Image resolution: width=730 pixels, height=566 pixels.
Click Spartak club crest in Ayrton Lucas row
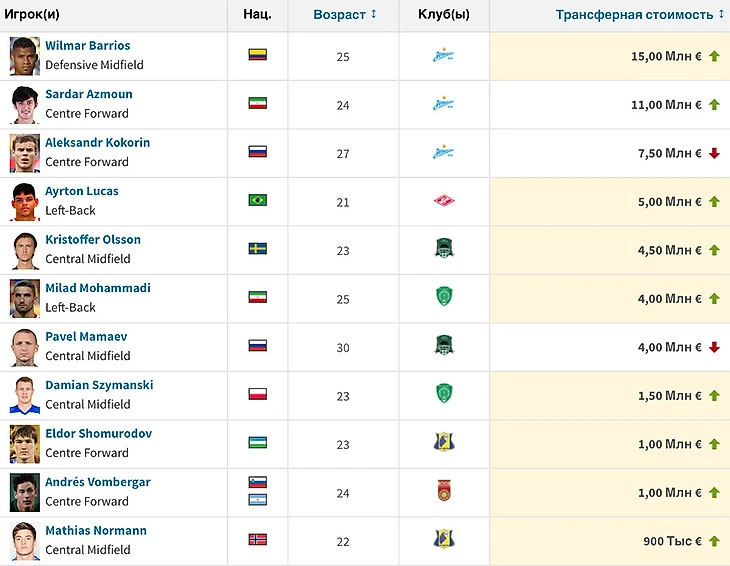click(x=444, y=201)
